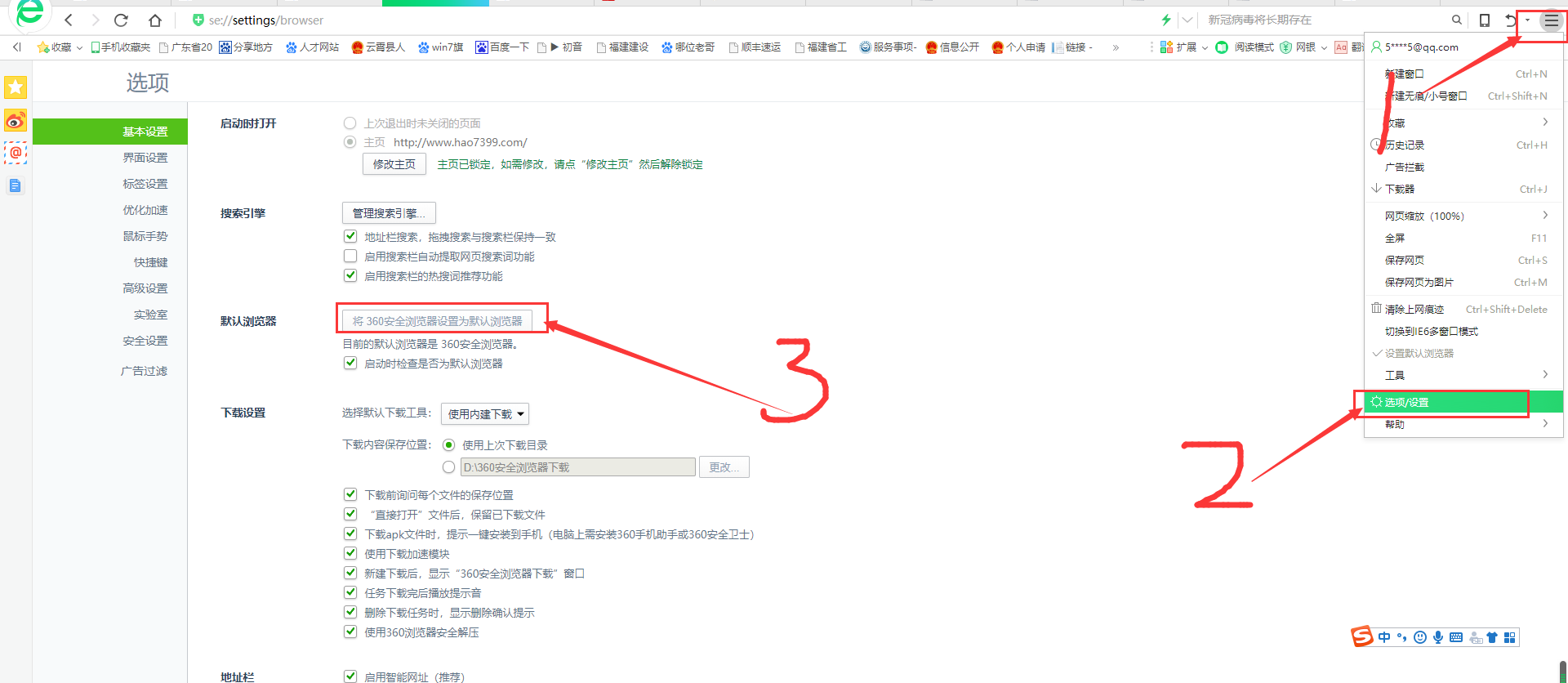
Task: Switch to the 界面设置 settings tab
Action: pyautogui.click(x=145, y=158)
